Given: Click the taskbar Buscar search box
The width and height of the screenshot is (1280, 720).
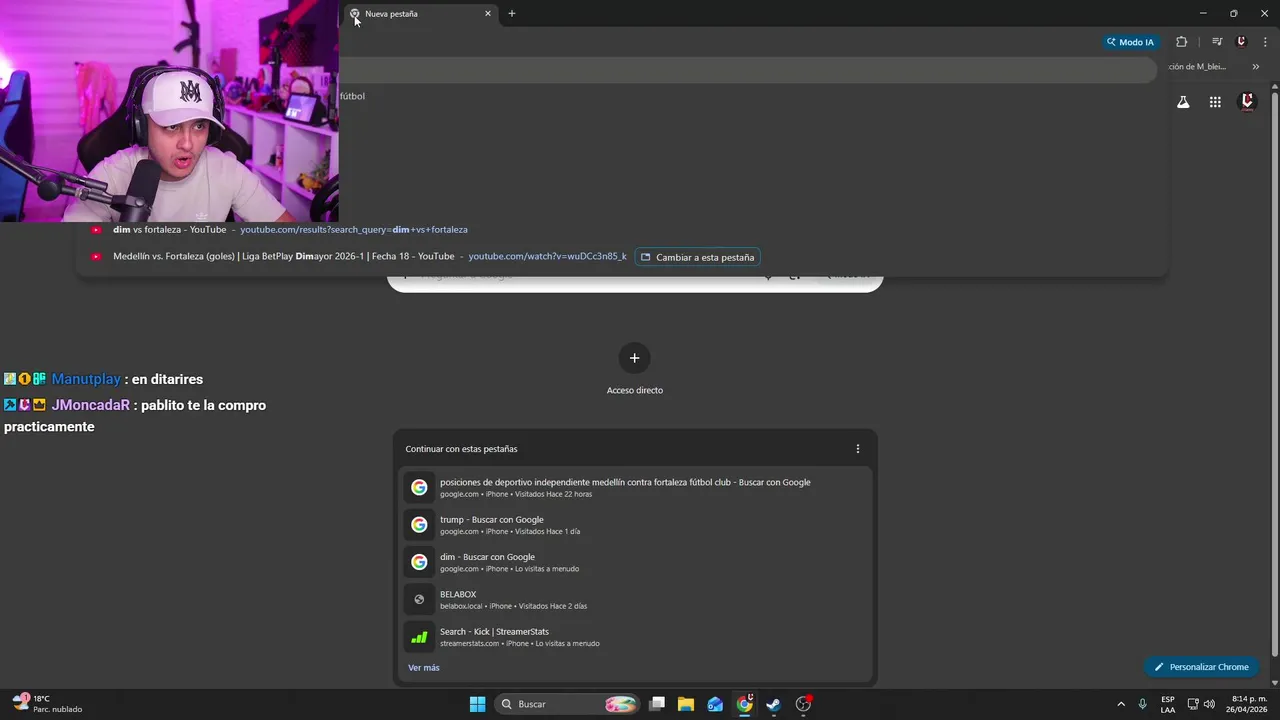Looking at the screenshot, I should (x=568, y=704).
